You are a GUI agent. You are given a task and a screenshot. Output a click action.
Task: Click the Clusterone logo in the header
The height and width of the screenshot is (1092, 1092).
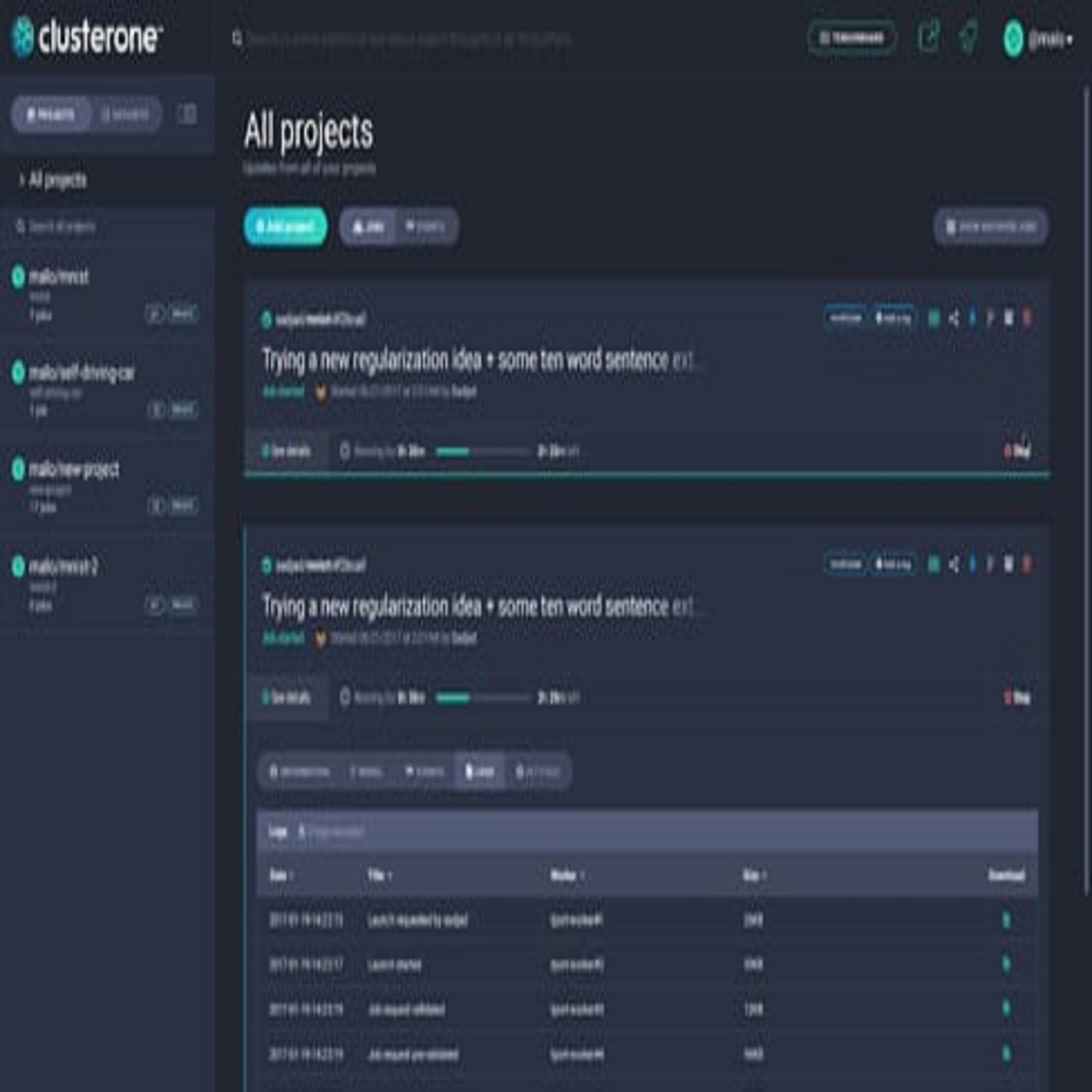point(87,37)
